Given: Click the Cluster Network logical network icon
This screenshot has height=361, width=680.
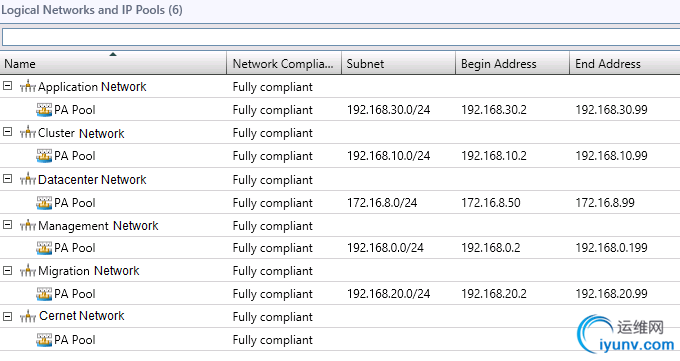Looking at the screenshot, I should coord(28,132).
